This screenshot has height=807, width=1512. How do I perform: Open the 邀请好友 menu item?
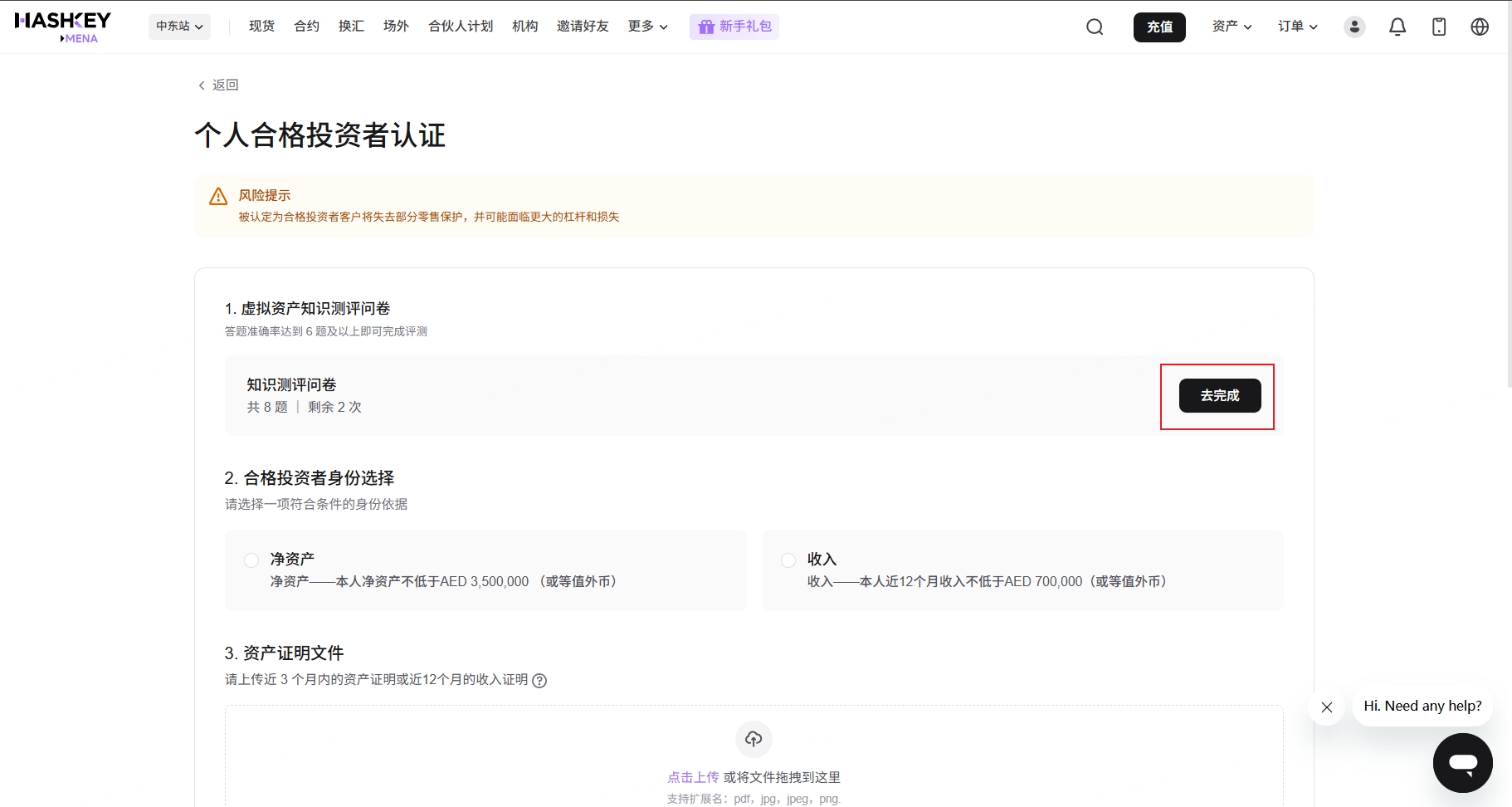point(583,27)
